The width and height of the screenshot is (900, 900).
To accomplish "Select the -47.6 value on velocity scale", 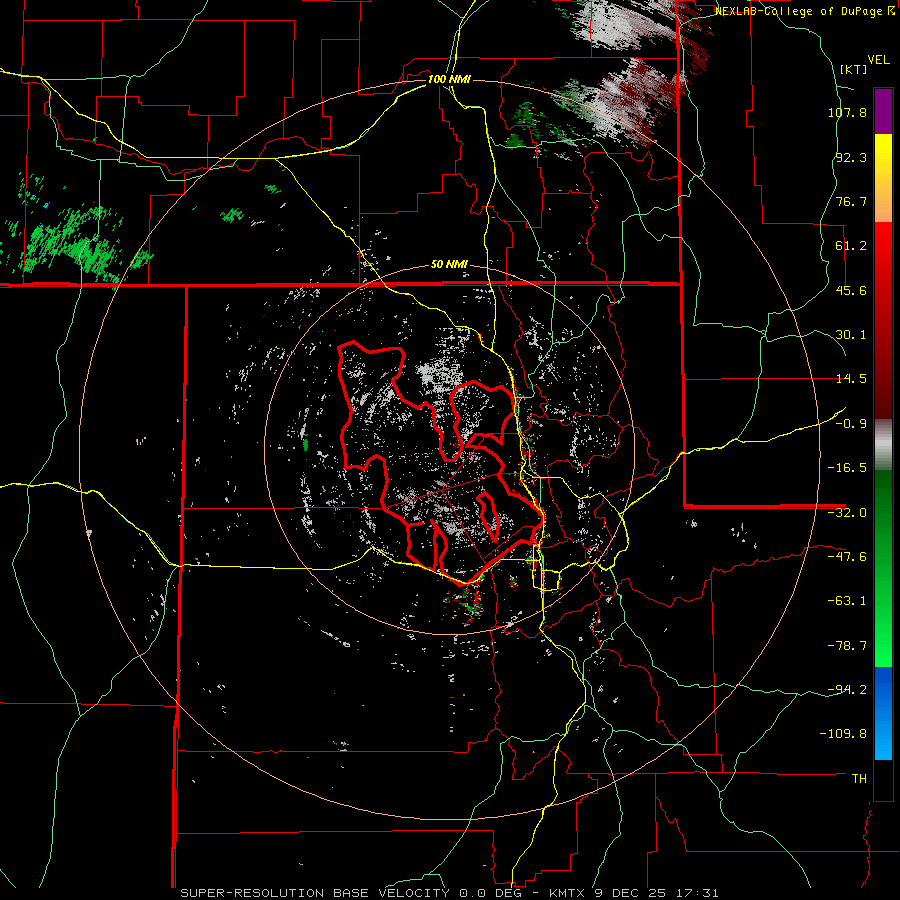I will pyautogui.click(x=847, y=557).
